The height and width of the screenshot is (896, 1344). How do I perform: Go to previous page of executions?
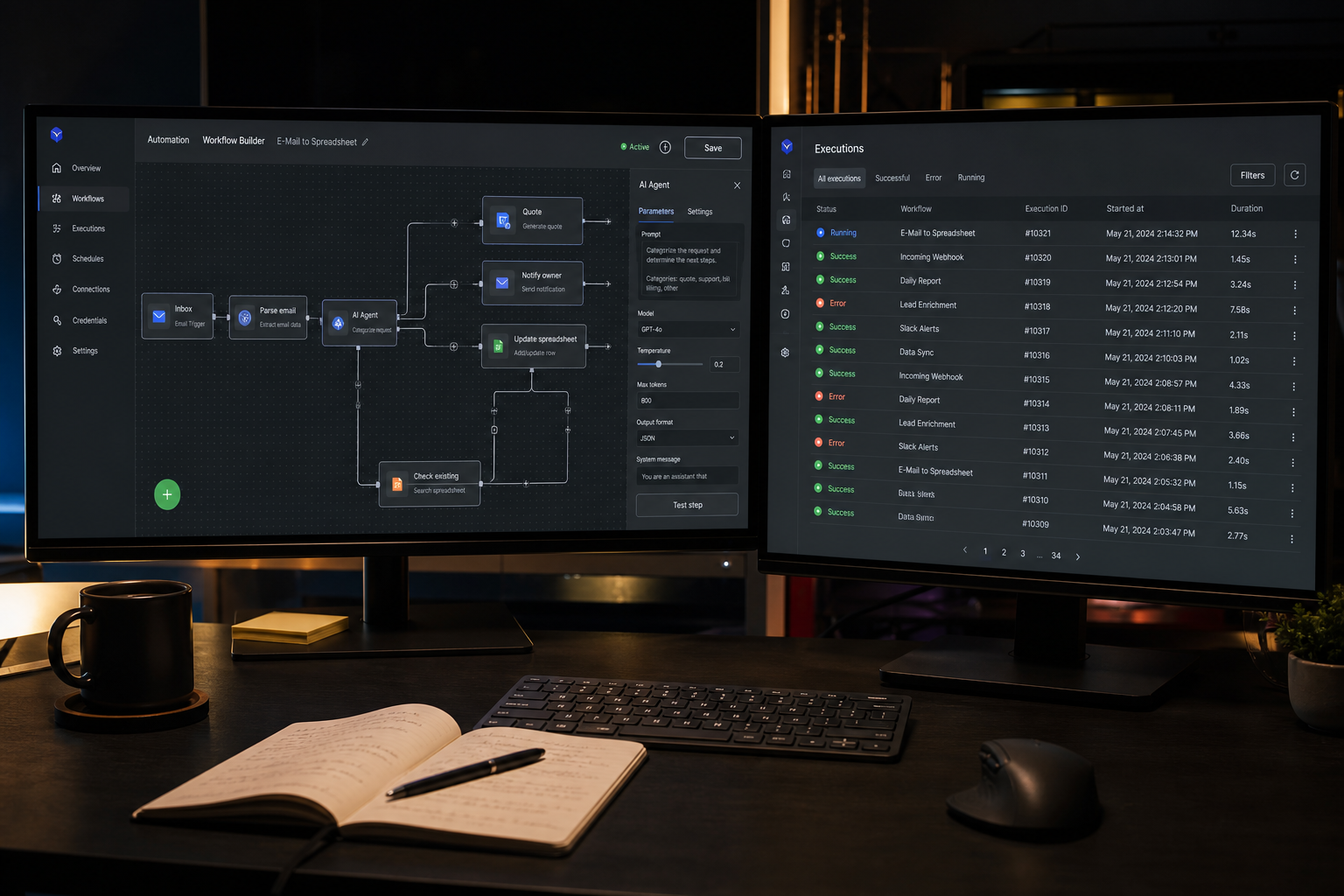pyautogui.click(x=965, y=550)
